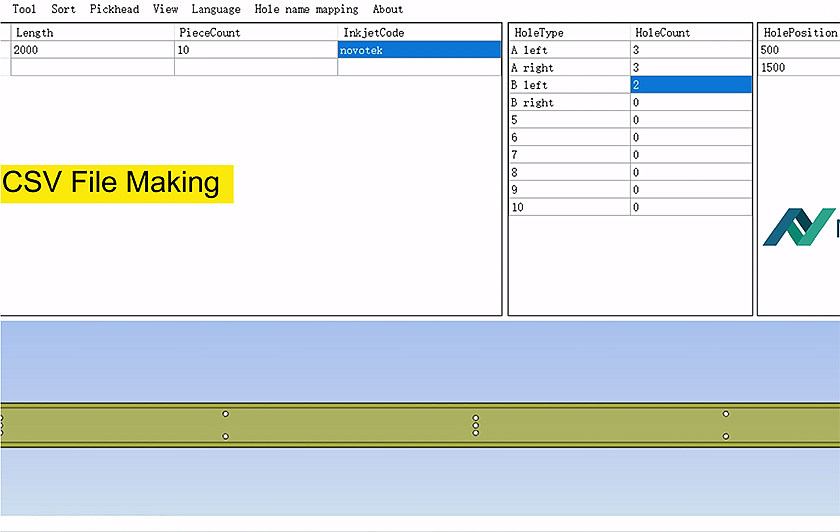Select hole type row 9
The height and width of the screenshot is (532, 840).
click(x=569, y=189)
